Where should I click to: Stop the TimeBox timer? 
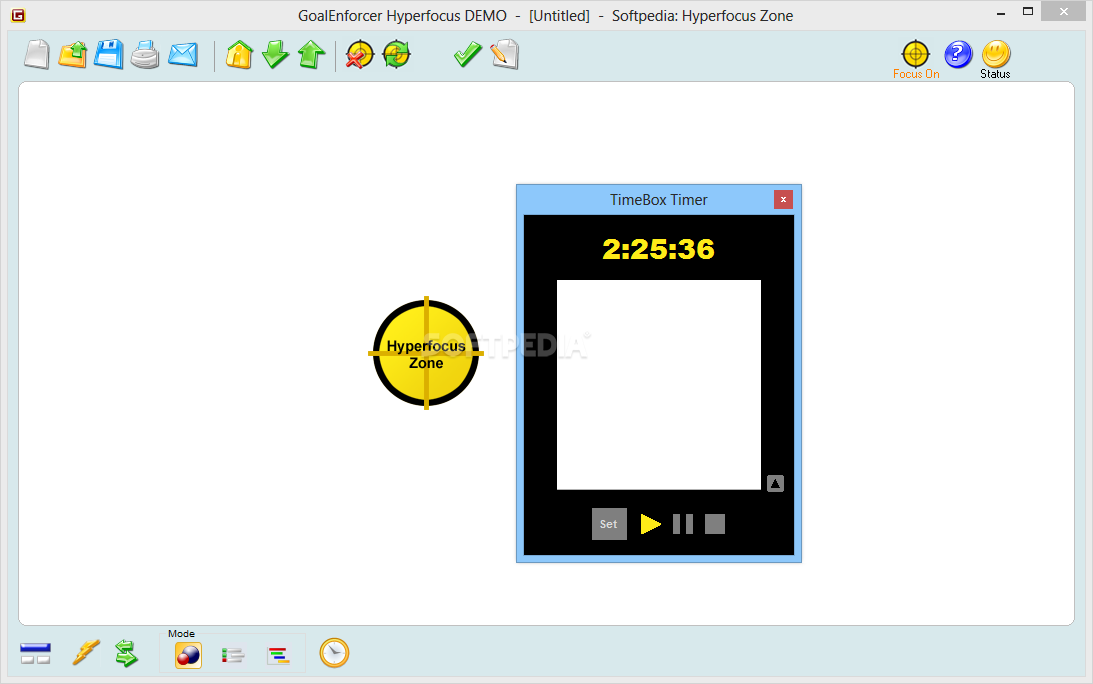point(714,524)
